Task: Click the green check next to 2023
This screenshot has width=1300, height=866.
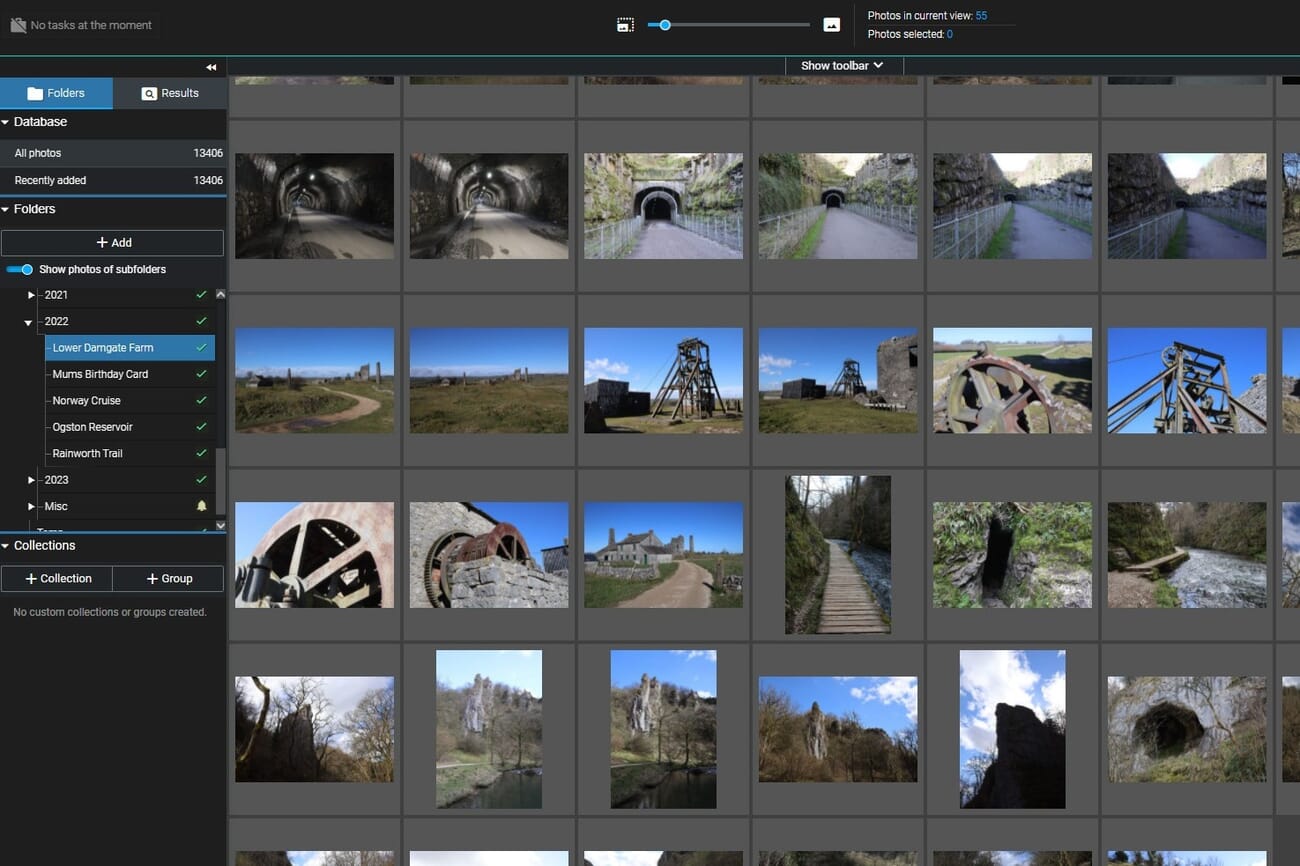Action: (x=200, y=480)
